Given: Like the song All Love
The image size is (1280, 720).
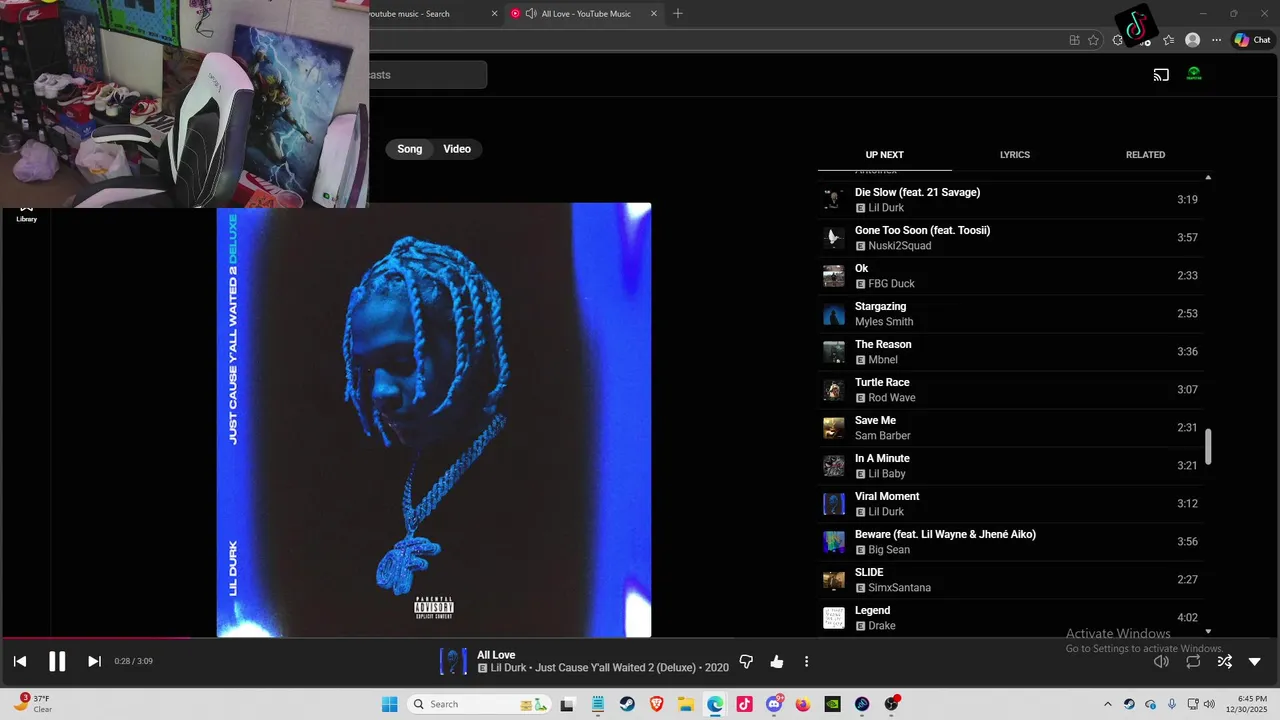Looking at the screenshot, I should pyautogui.click(x=777, y=661).
